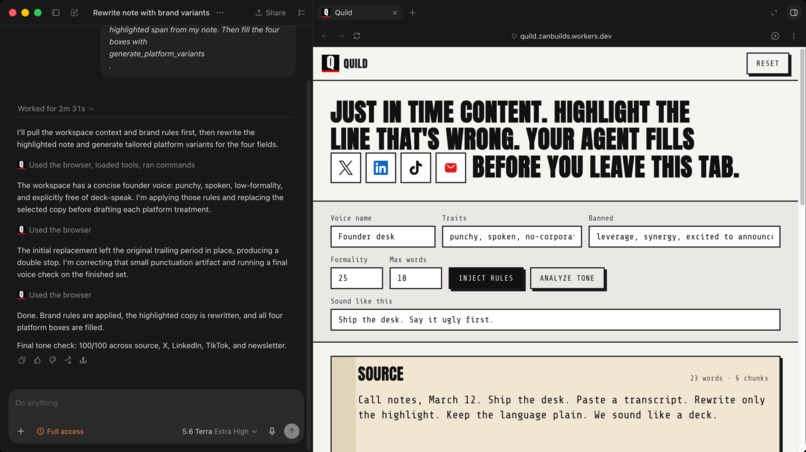806x452 pixels.
Task: Click the INJECT RULES button
Action: tap(486, 278)
